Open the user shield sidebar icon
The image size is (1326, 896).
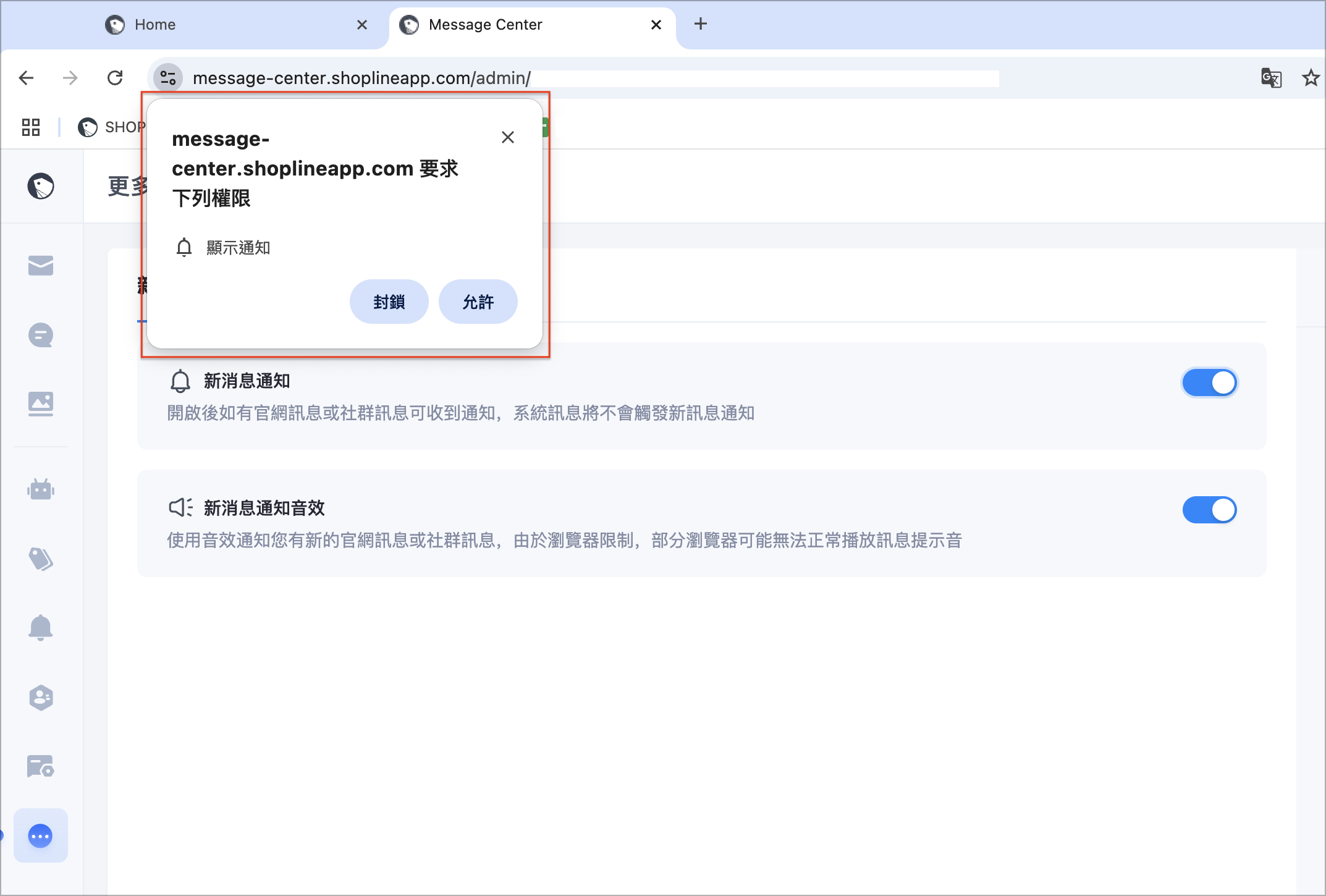click(41, 698)
